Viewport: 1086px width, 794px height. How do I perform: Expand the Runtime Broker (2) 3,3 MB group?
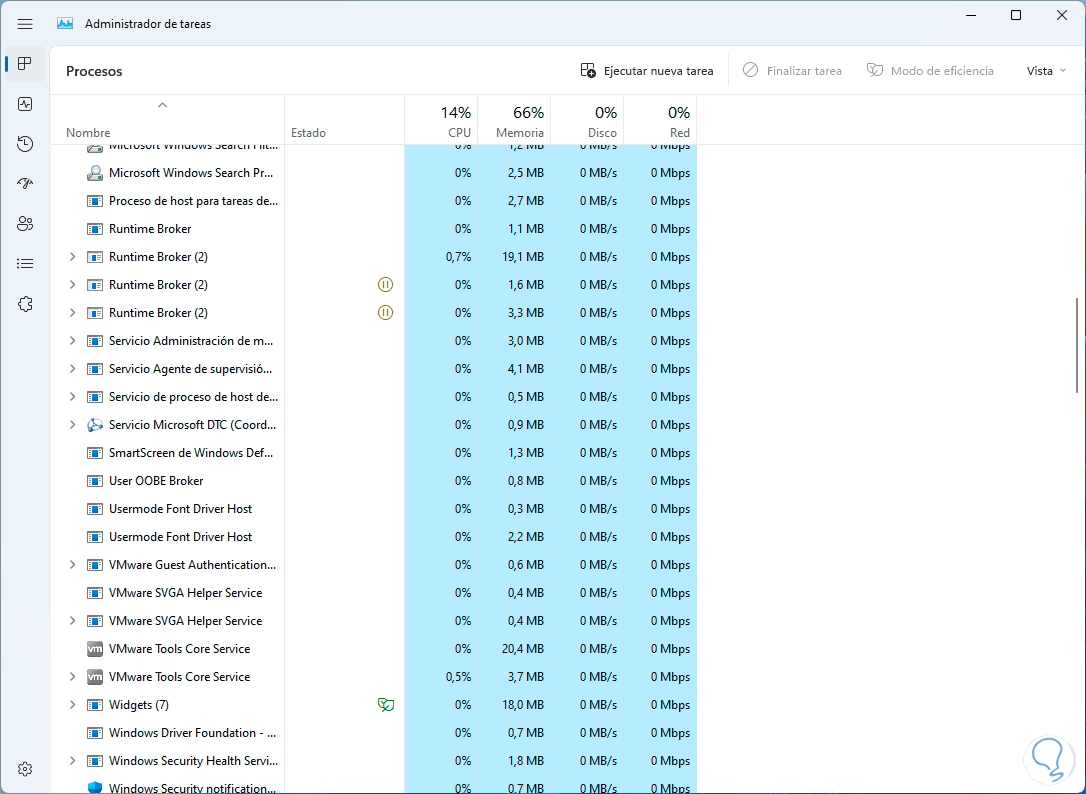(x=72, y=313)
